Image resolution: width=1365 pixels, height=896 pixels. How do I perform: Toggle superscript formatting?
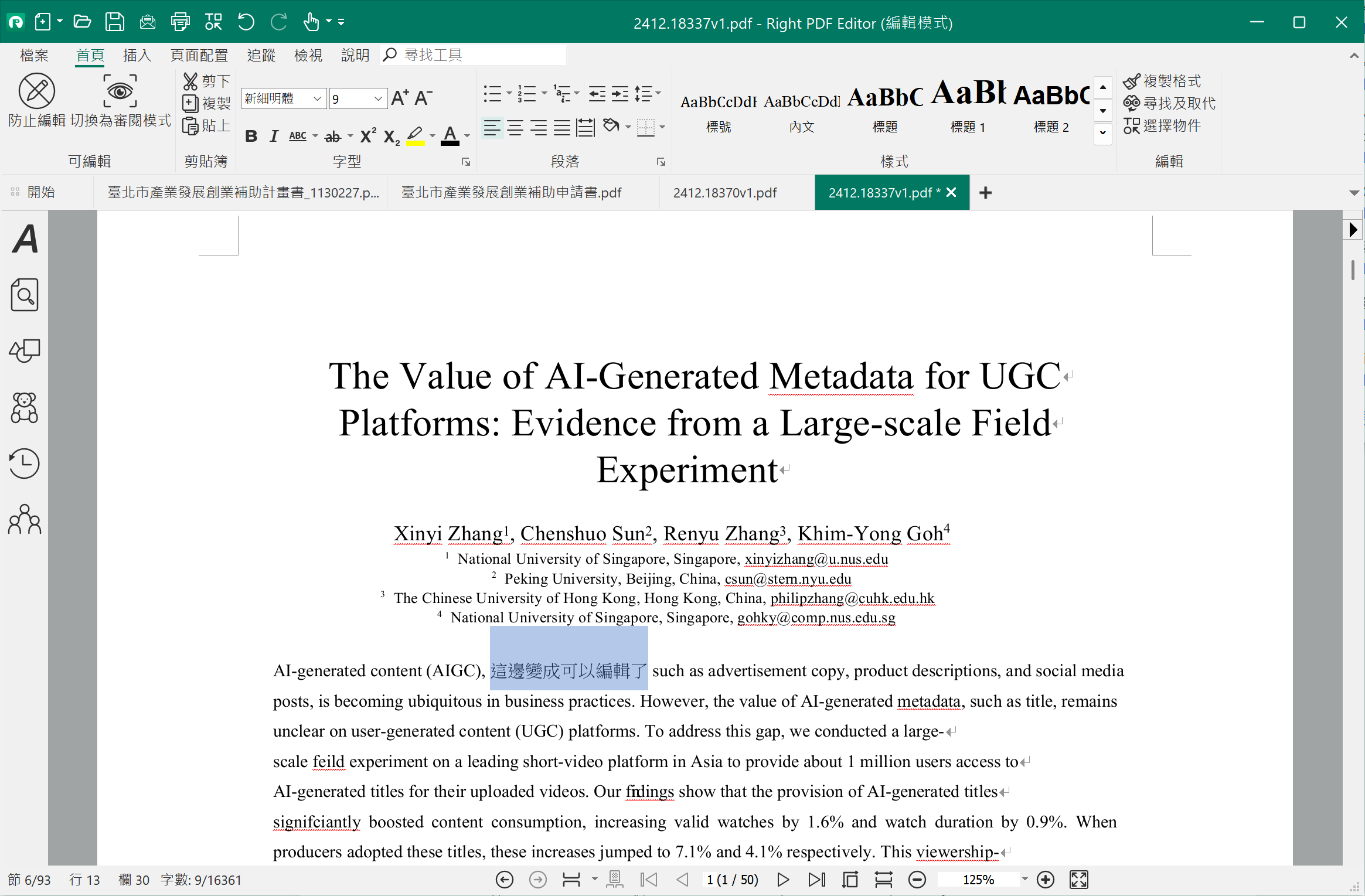click(x=368, y=135)
